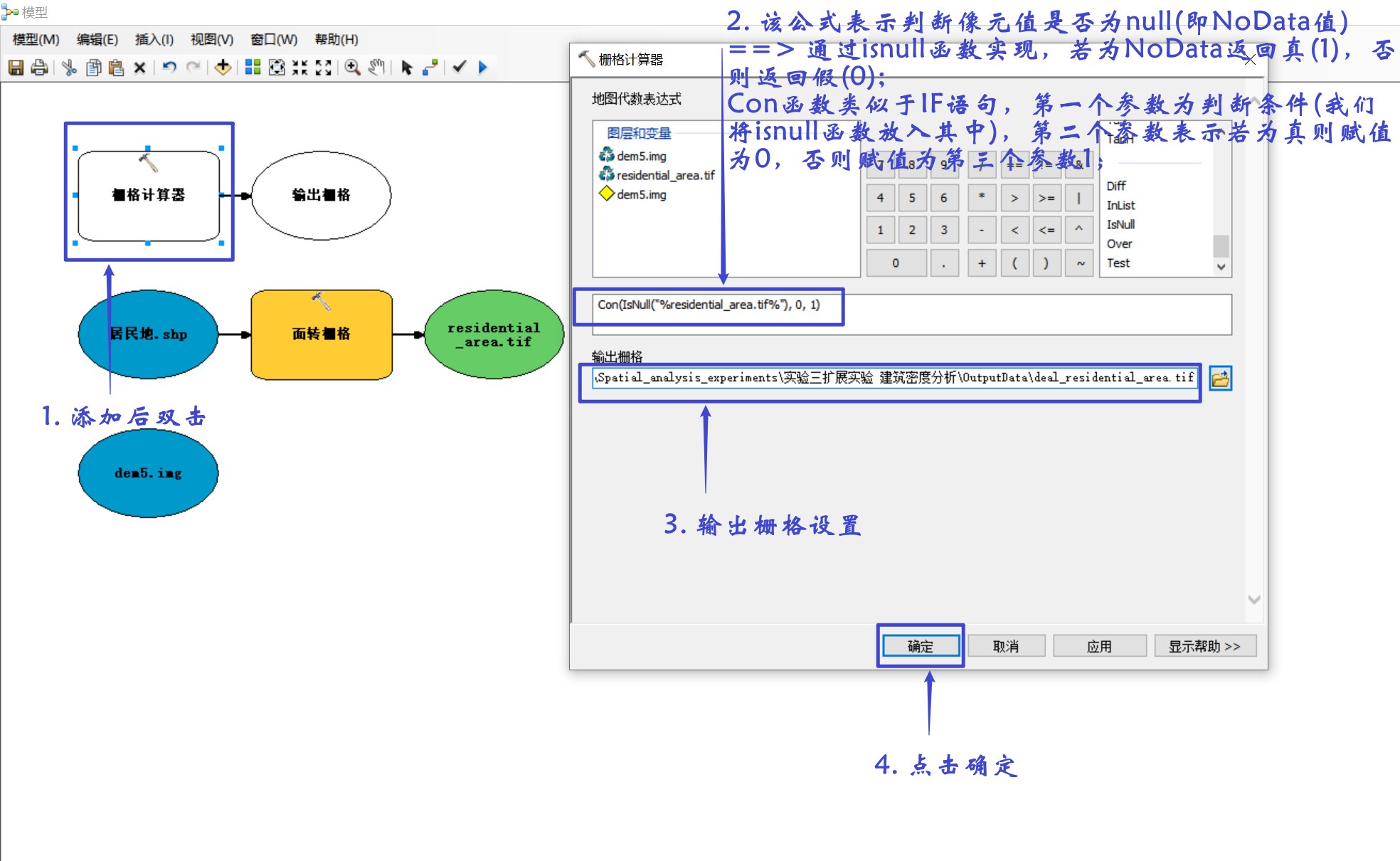Screen dimensions: 1400x861
Task: Select IsNull in the functions list
Action: pos(1120,224)
